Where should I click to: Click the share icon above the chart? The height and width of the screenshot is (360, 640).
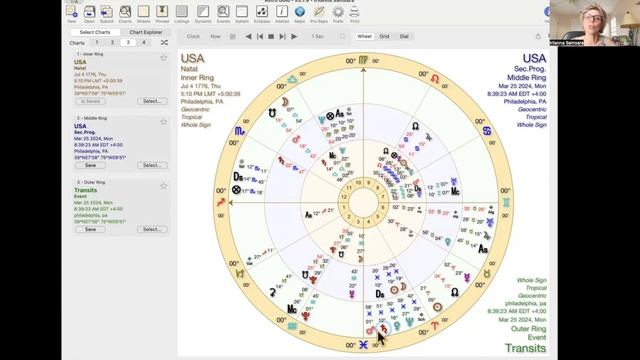click(538, 36)
